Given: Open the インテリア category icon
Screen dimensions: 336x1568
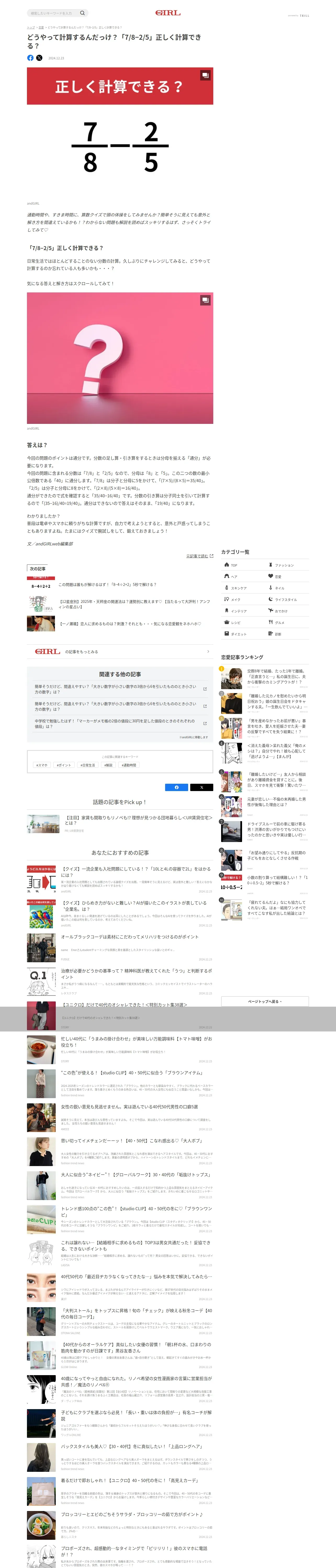Looking at the screenshot, I should coord(226,610).
